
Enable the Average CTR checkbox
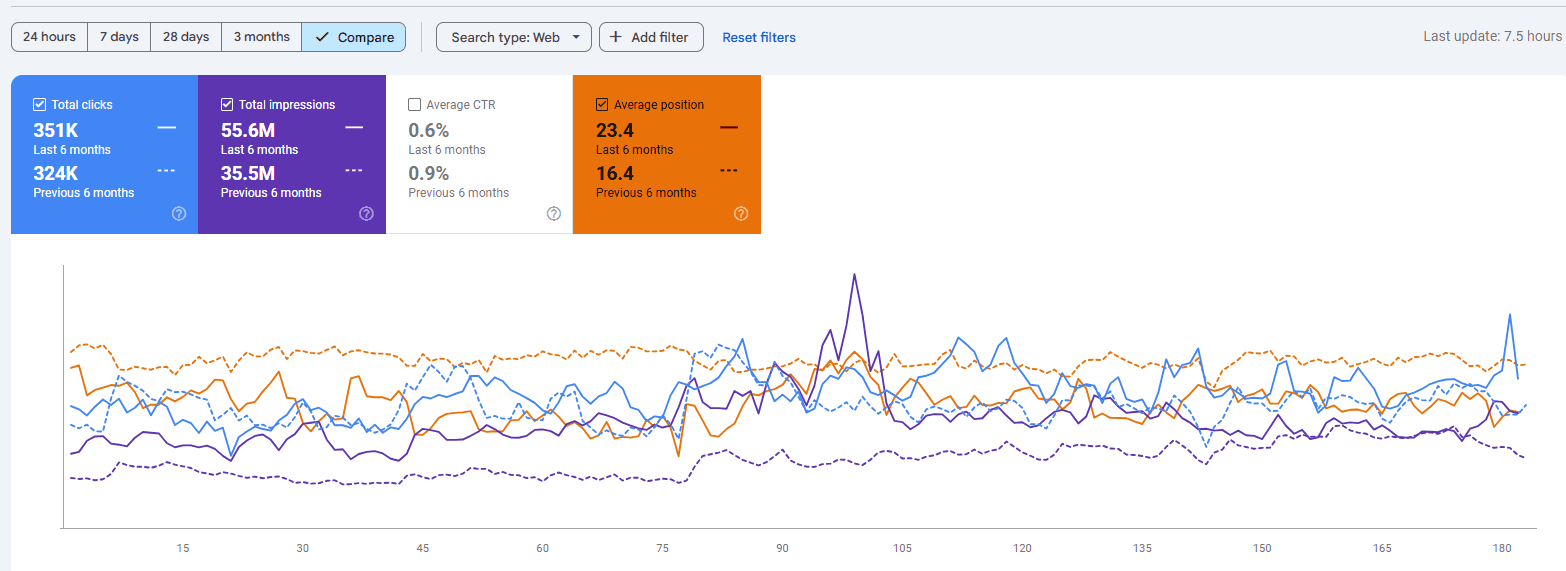click(x=414, y=104)
